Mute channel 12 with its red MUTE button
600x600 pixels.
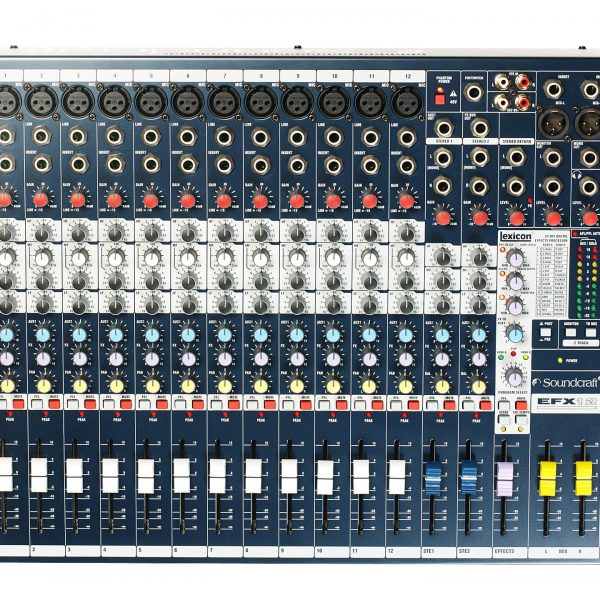(413, 404)
